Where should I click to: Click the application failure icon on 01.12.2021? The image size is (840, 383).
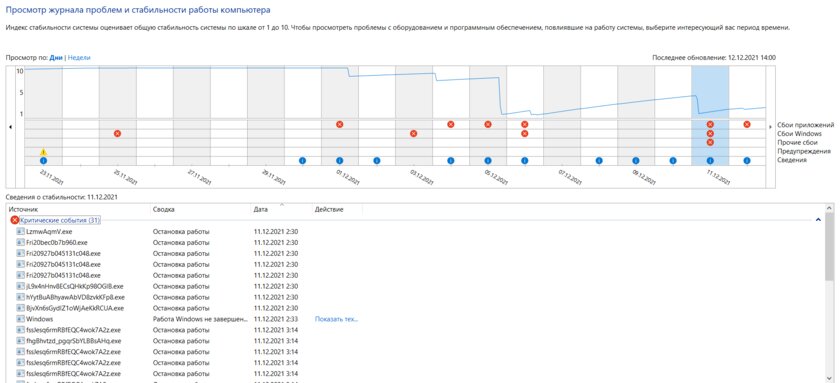[x=340, y=124]
